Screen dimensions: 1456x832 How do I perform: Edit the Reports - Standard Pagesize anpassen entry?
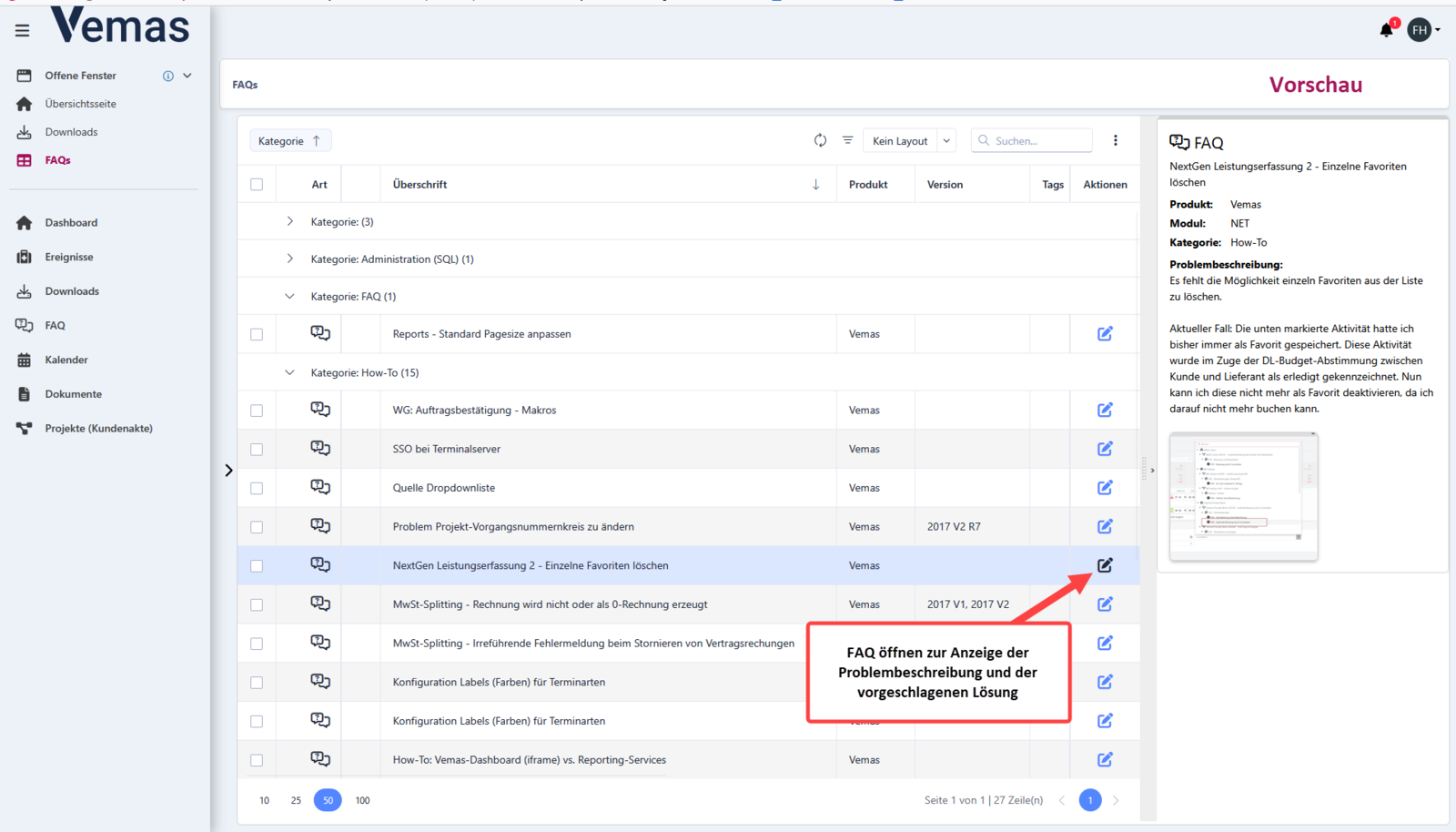1105,334
